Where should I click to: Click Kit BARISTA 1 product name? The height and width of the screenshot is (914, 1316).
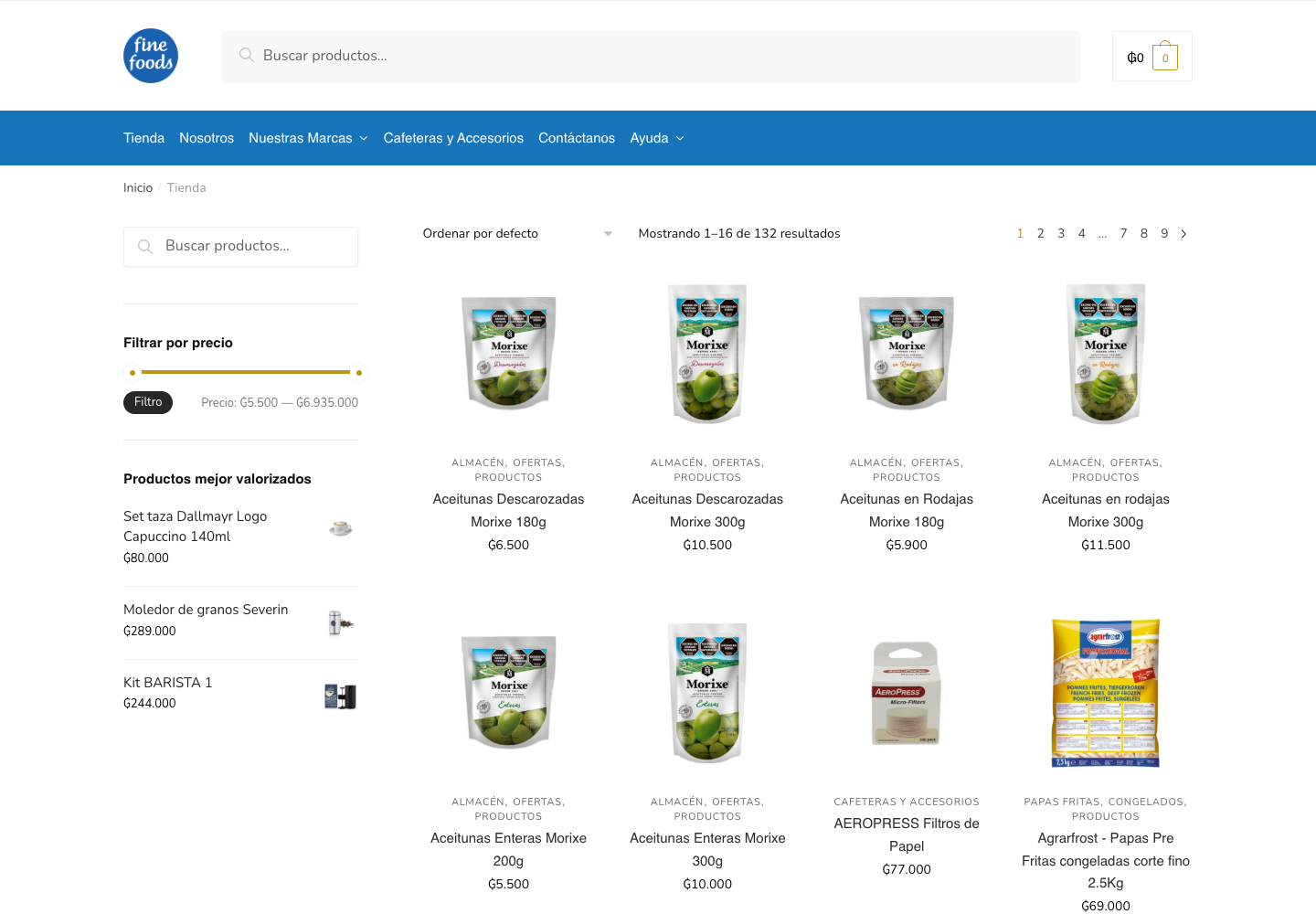point(168,683)
